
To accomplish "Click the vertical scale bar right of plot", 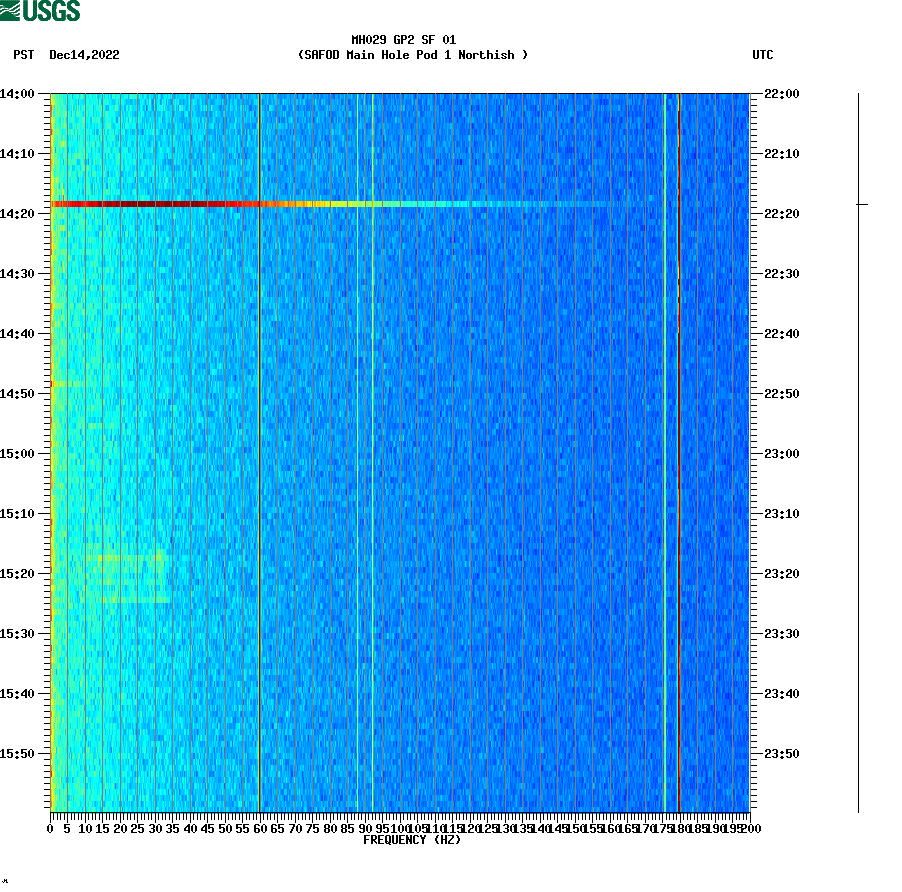I will (858, 450).
